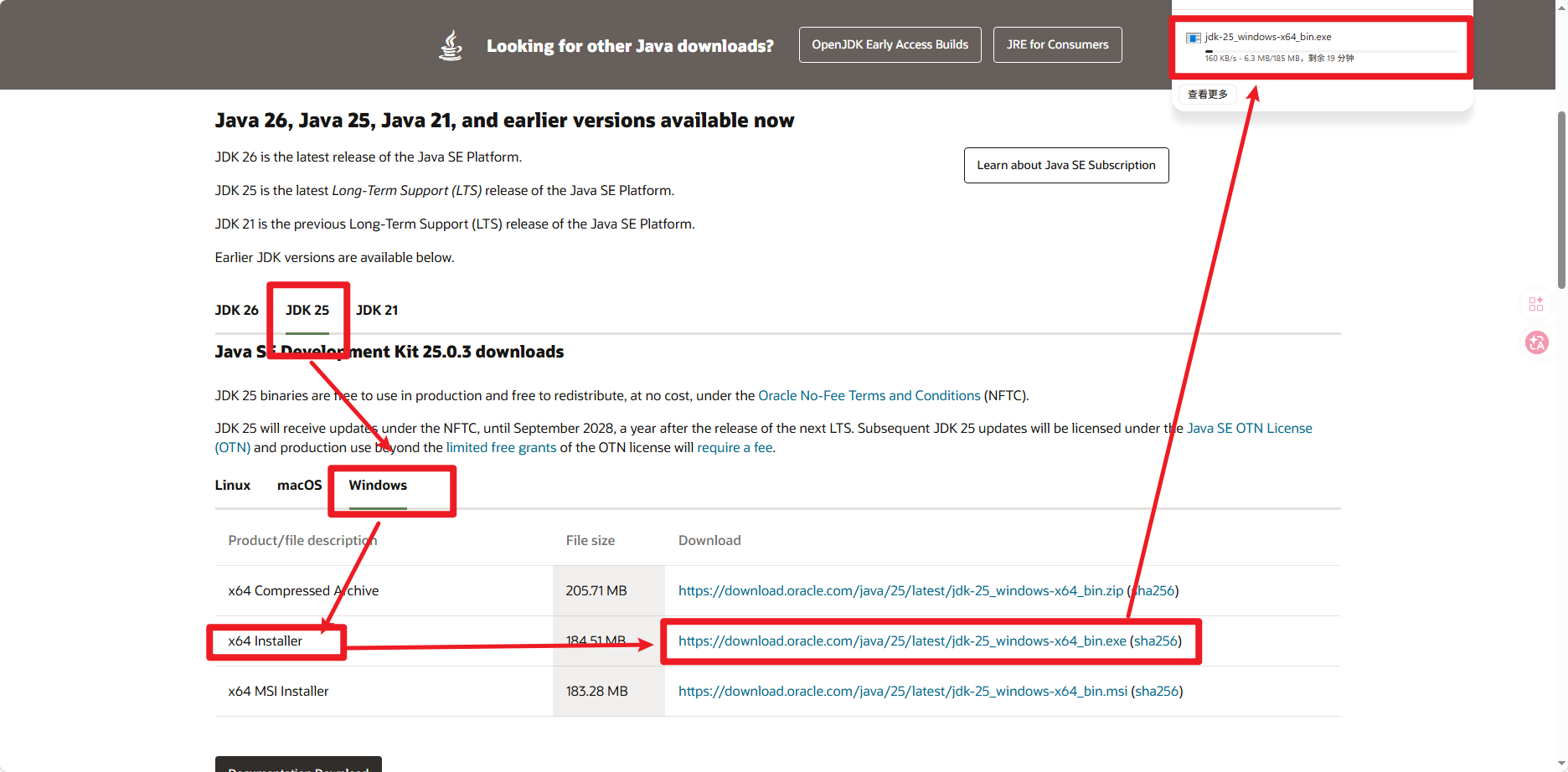Open Oracle No-Fee Terms and Conditions link
The height and width of the screenshot is (772, 1568).
click(x=869, y=395)
